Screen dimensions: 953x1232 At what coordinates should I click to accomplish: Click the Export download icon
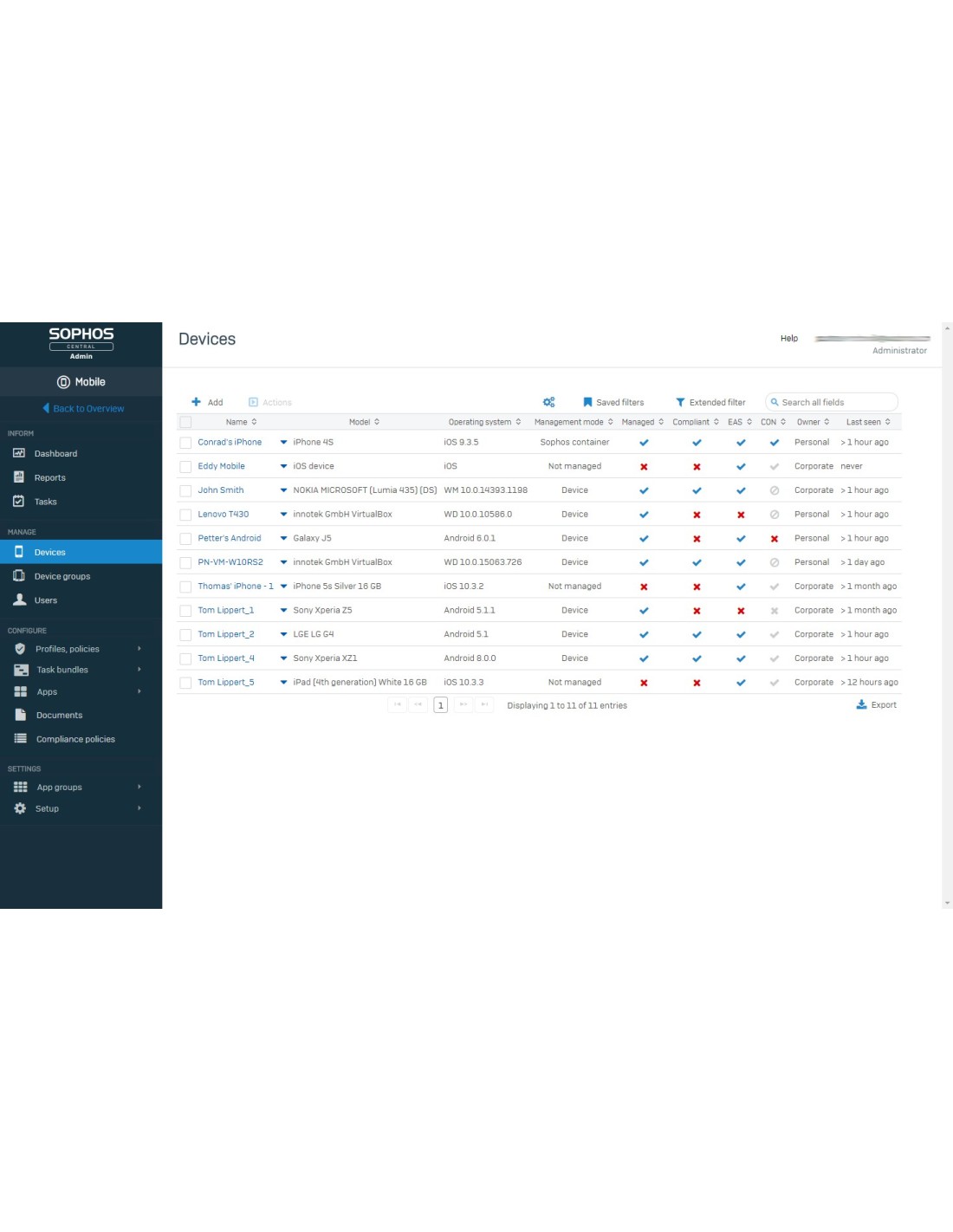pyautogui.click(x=861, y=705)
